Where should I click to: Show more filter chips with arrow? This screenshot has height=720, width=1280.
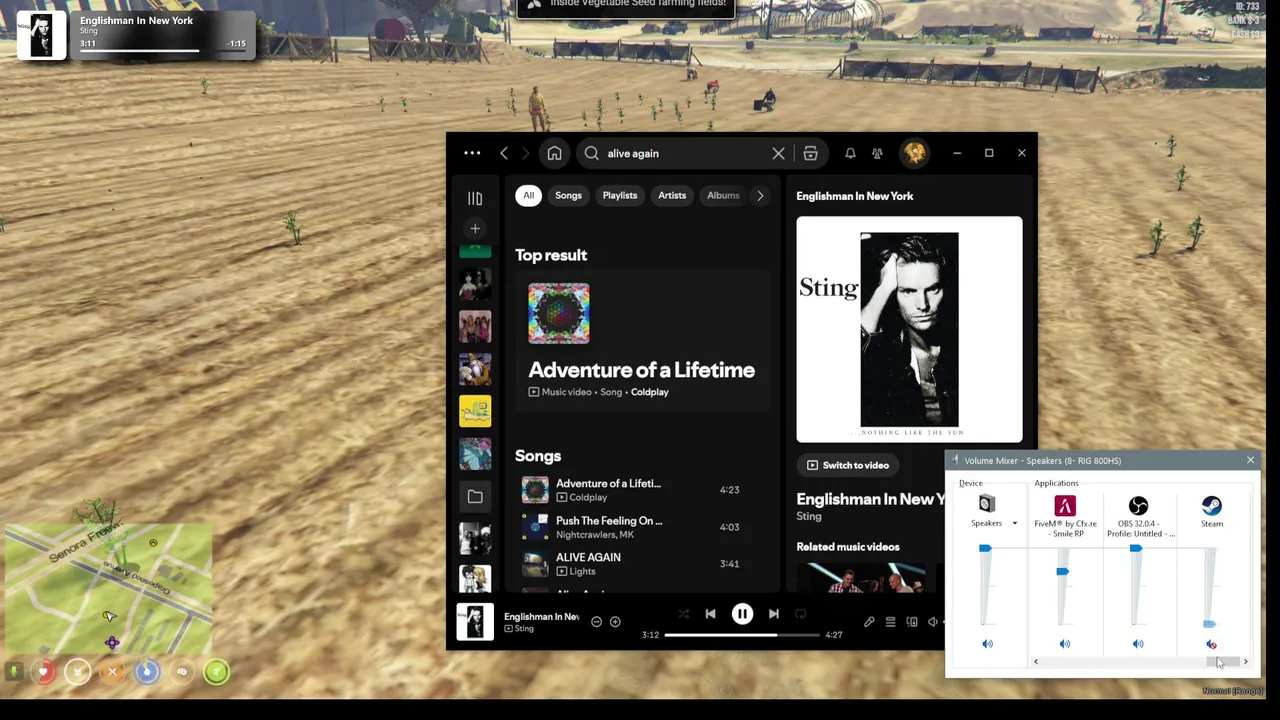pos(760,195)
